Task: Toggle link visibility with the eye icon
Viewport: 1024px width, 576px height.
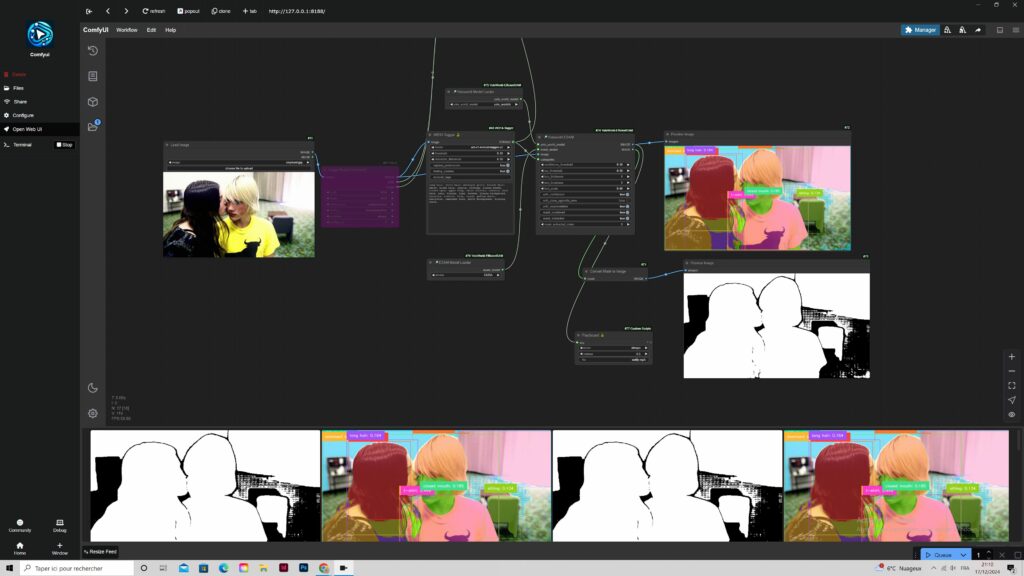Action: click(x=1011, y=414)
